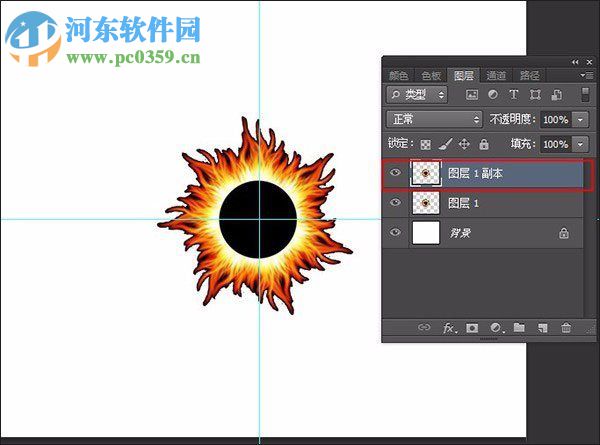The image size is (600, 445).
Task: Lock image pixels brush icon
Action: pos(445,144)
